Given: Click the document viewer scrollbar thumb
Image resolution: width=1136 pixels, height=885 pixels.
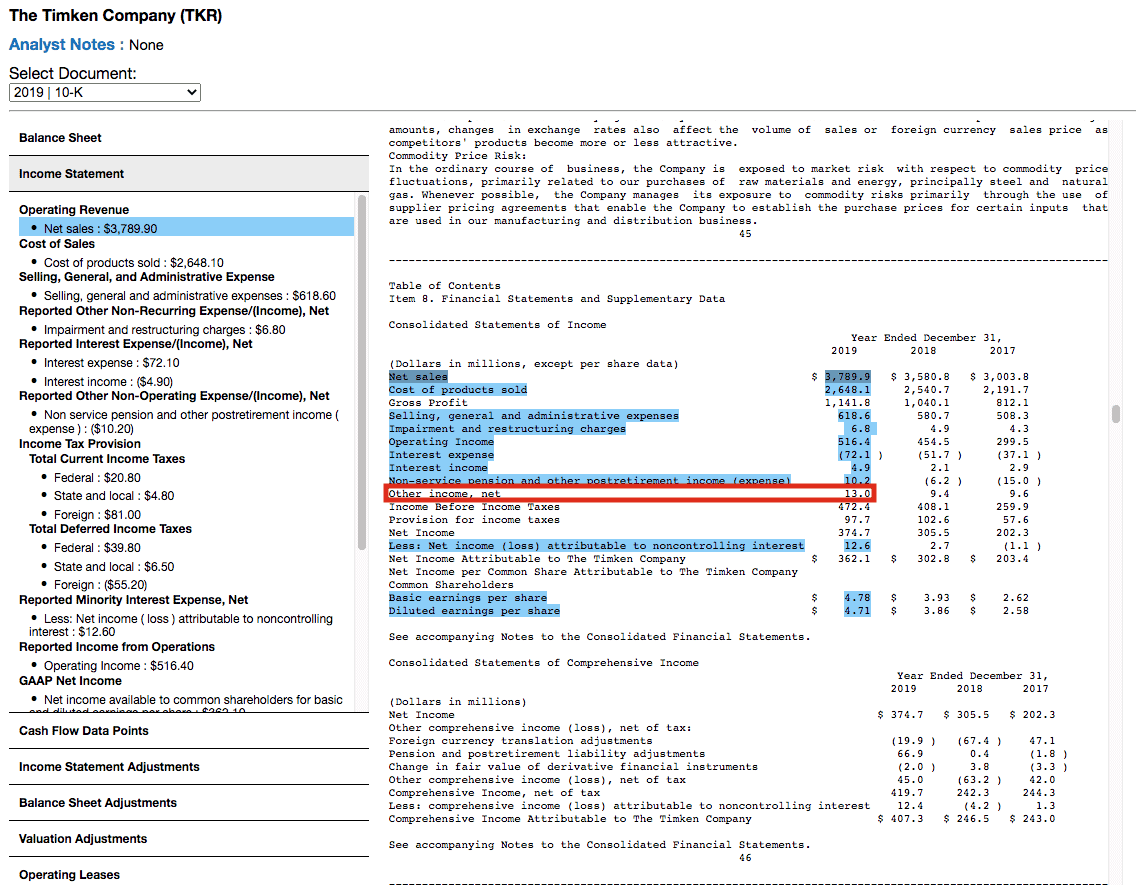Looking at the screenshot, I should tap(1116, 414).
